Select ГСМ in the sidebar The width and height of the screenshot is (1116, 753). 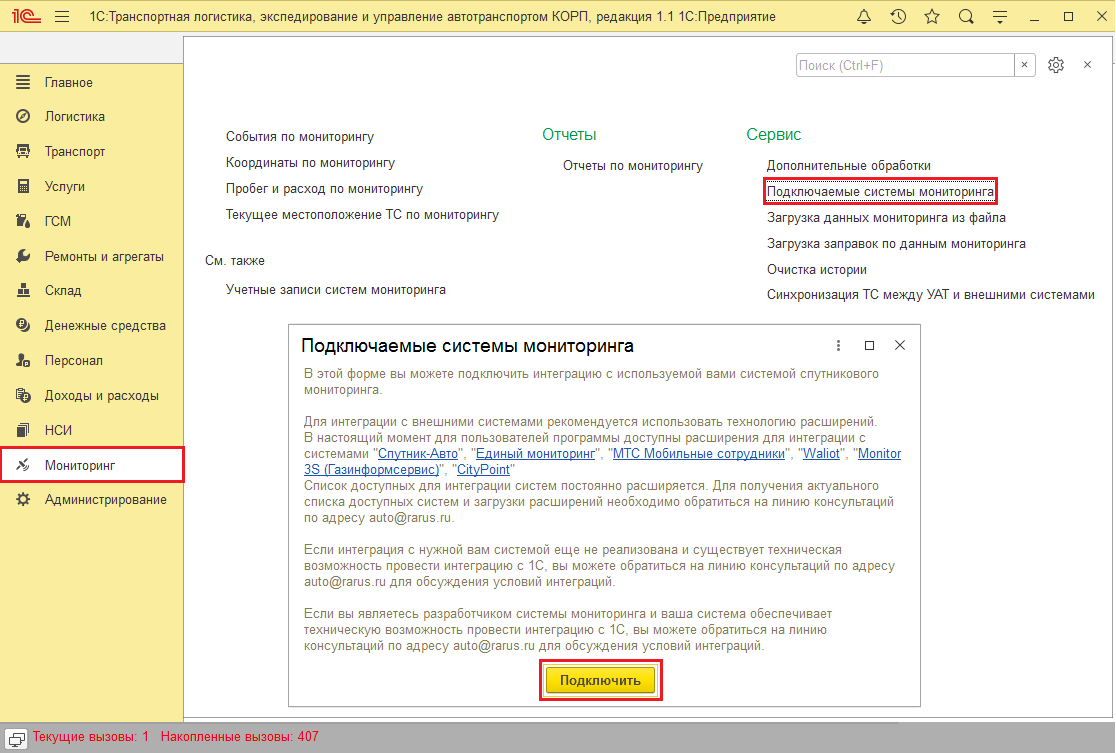click(x=57, y=221)
